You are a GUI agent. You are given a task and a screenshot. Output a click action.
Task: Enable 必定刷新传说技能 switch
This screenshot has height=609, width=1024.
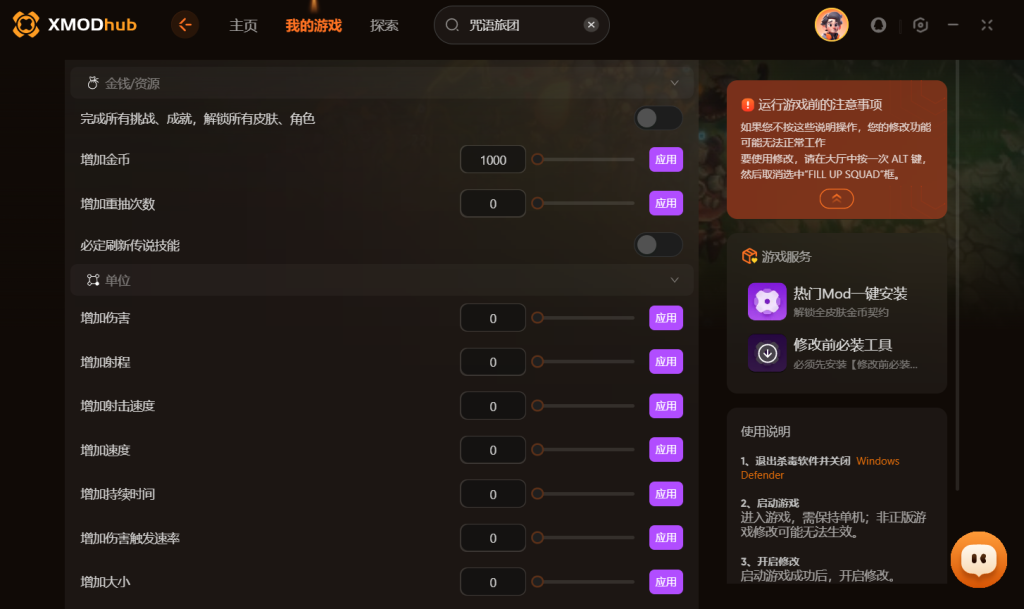click(658, 245)
